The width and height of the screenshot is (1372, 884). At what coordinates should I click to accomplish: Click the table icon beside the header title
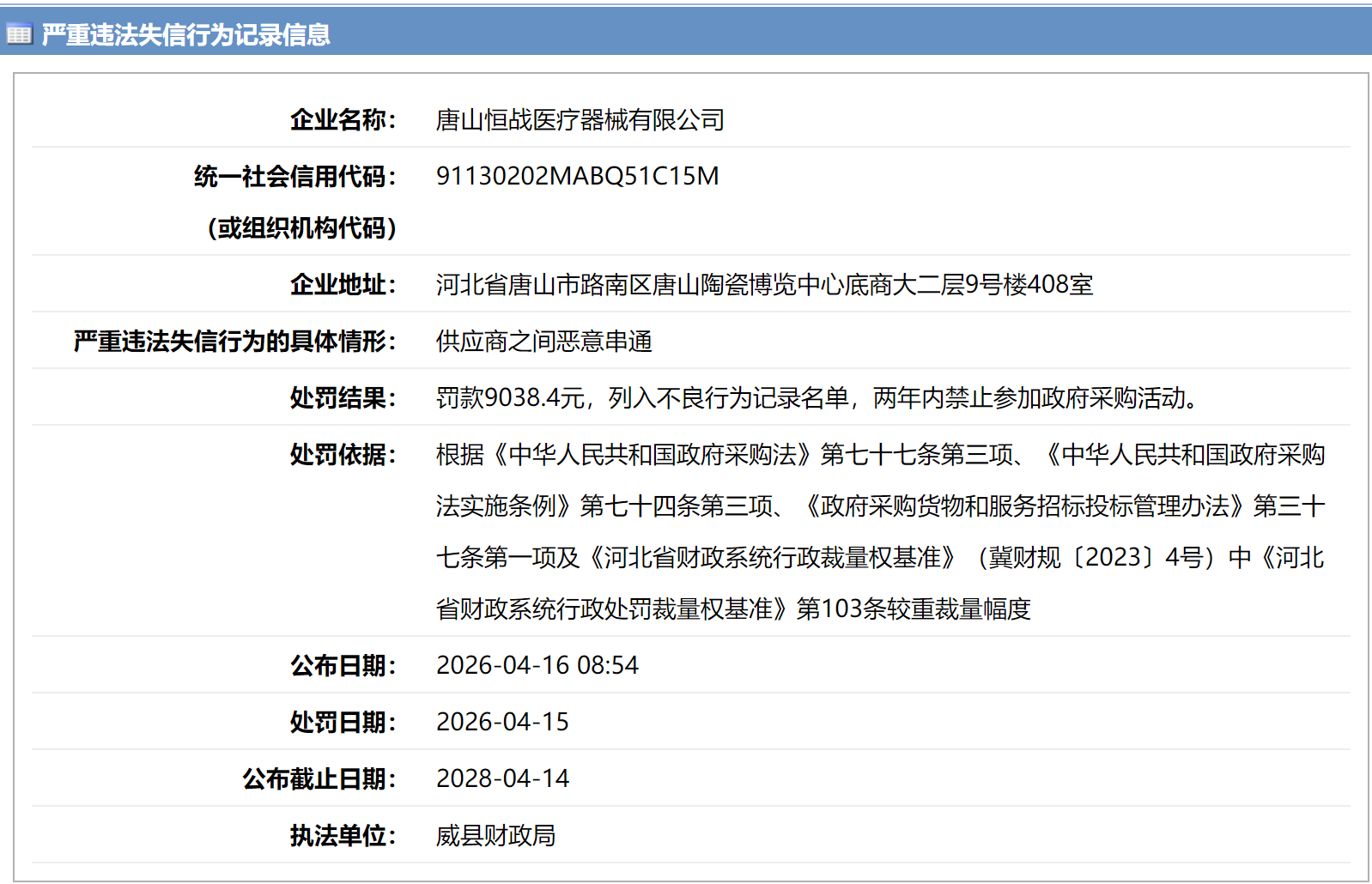tap(19, 34)
